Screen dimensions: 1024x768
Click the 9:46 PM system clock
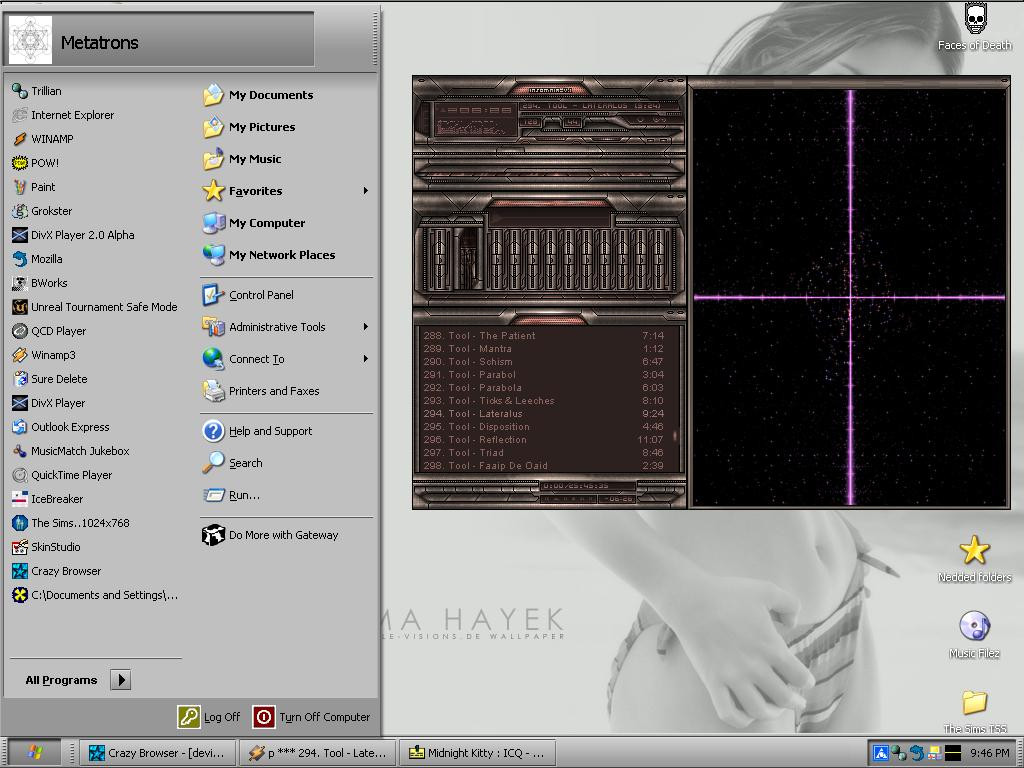tap(989, 753)
